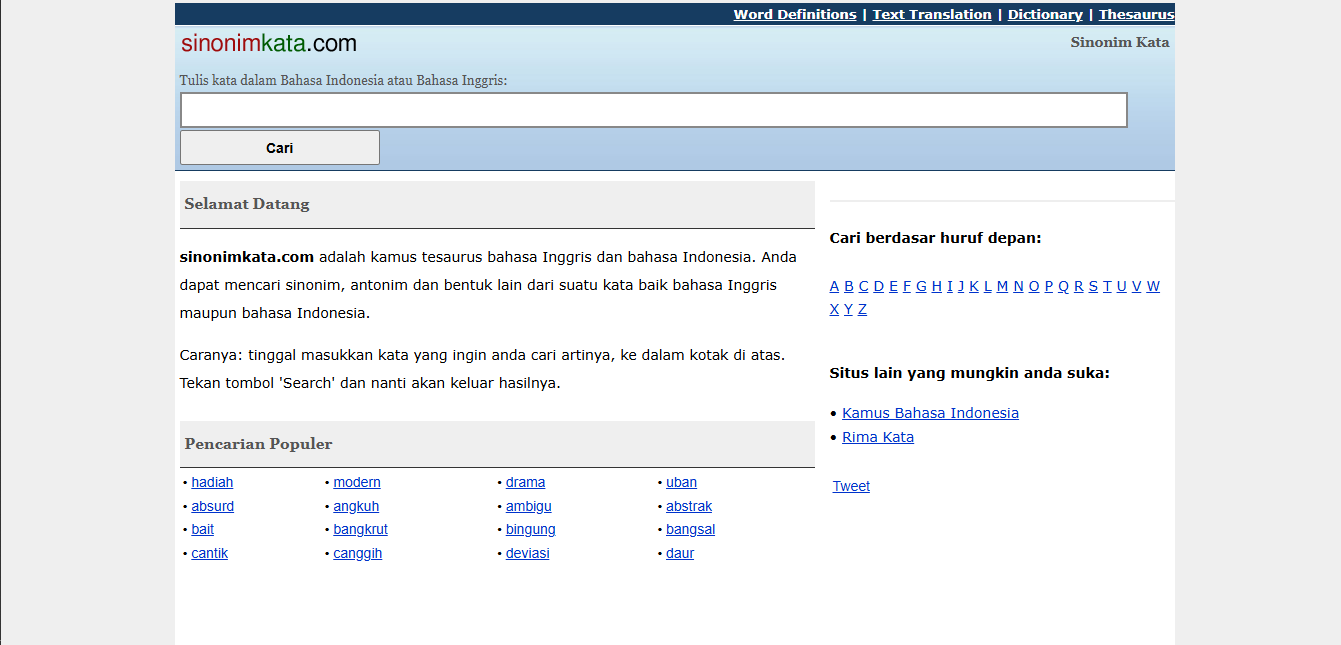This screenshot has height=645, width=1341.
Task: Open popular search word bangkrut
Action: click(x=361, y=529)
